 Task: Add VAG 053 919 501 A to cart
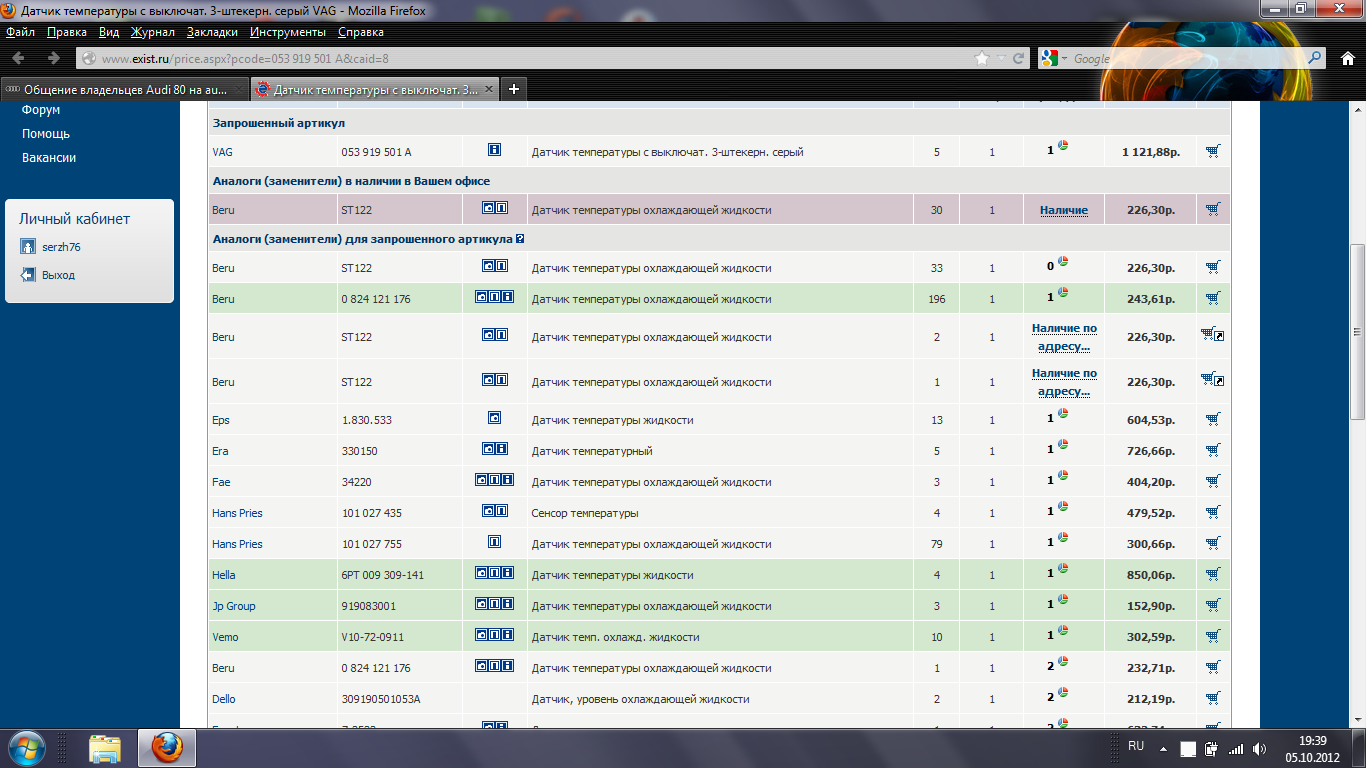(1213, 152)
